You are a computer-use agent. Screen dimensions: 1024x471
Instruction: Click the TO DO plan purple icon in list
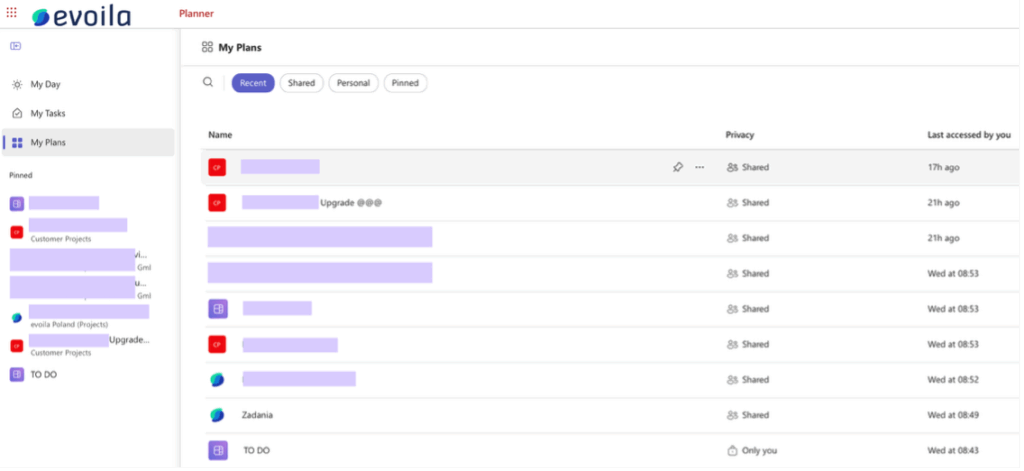pos(217,450)
